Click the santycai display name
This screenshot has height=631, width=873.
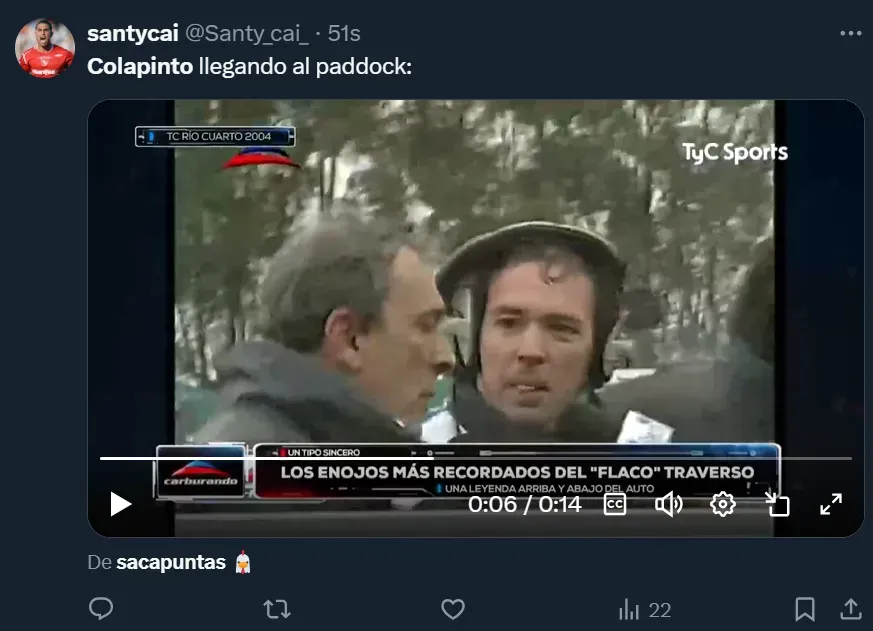[x=133, y=33]
